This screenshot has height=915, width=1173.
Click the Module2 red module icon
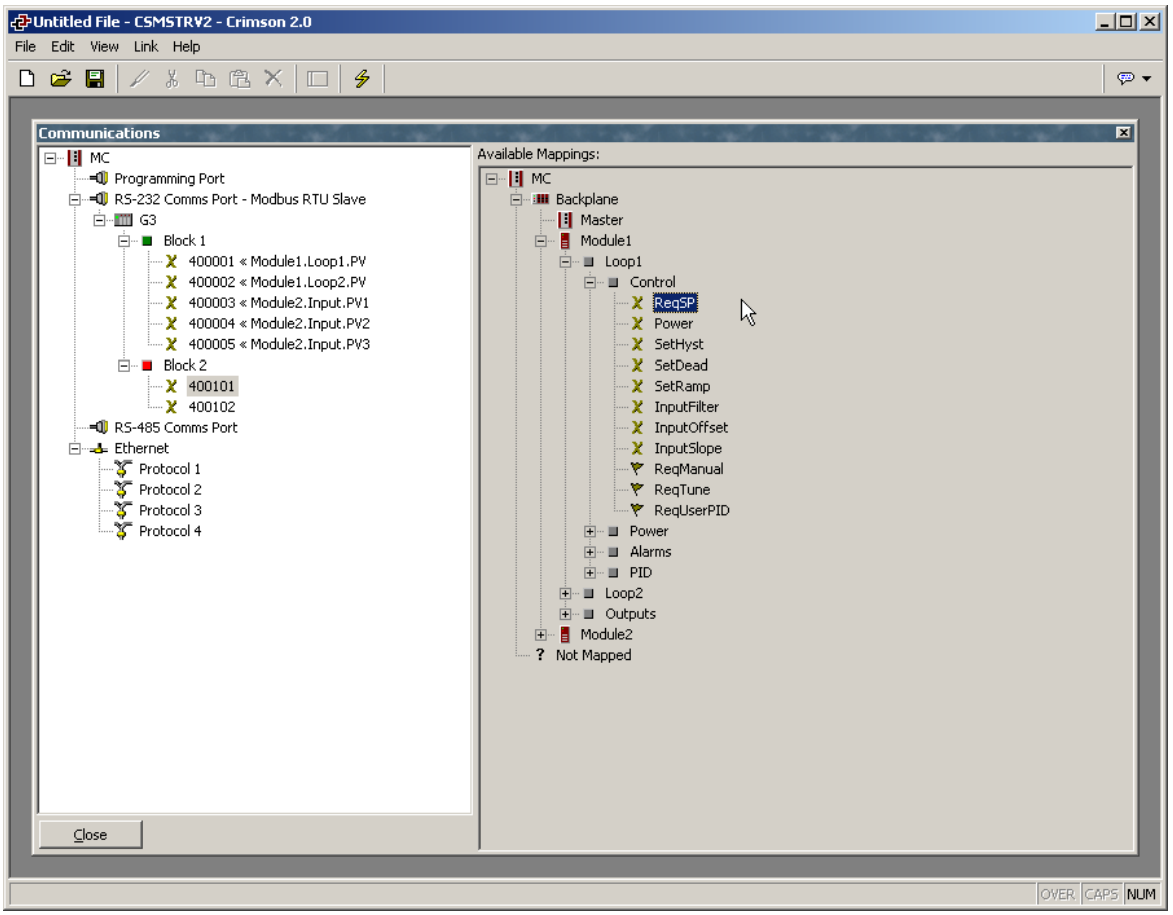point(566,634)
